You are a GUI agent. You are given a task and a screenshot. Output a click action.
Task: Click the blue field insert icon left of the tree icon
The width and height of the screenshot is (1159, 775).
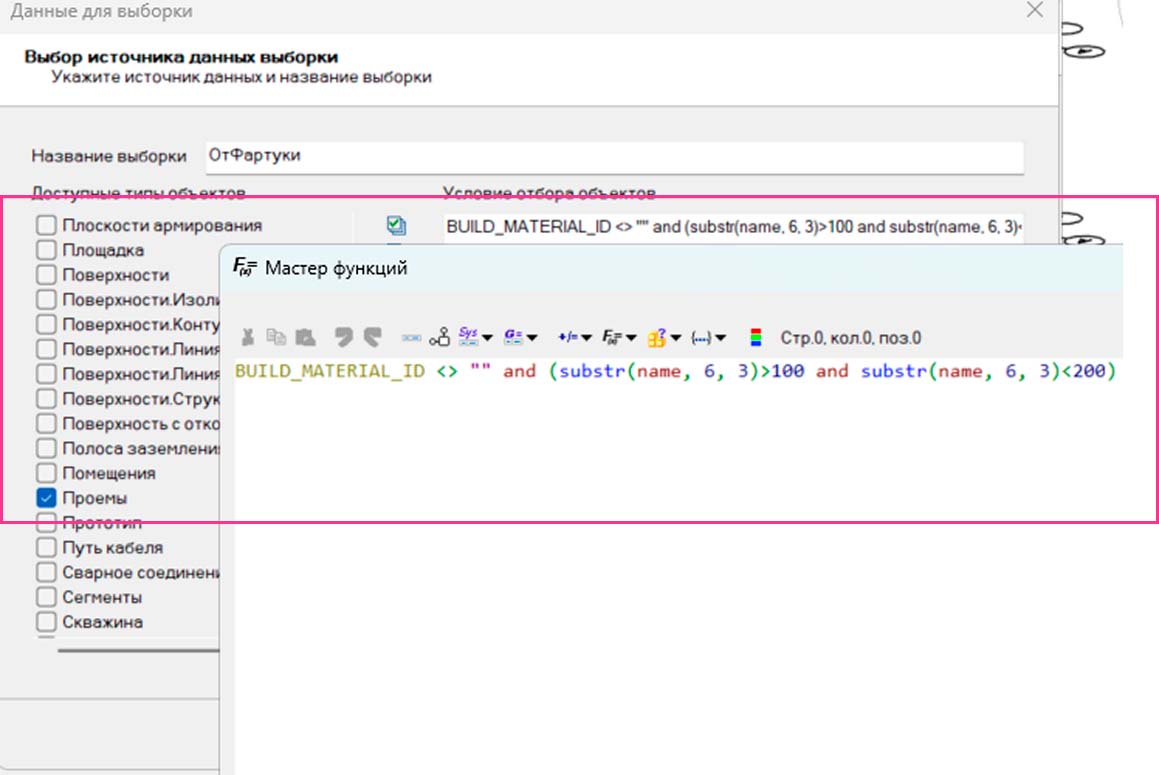411,338
